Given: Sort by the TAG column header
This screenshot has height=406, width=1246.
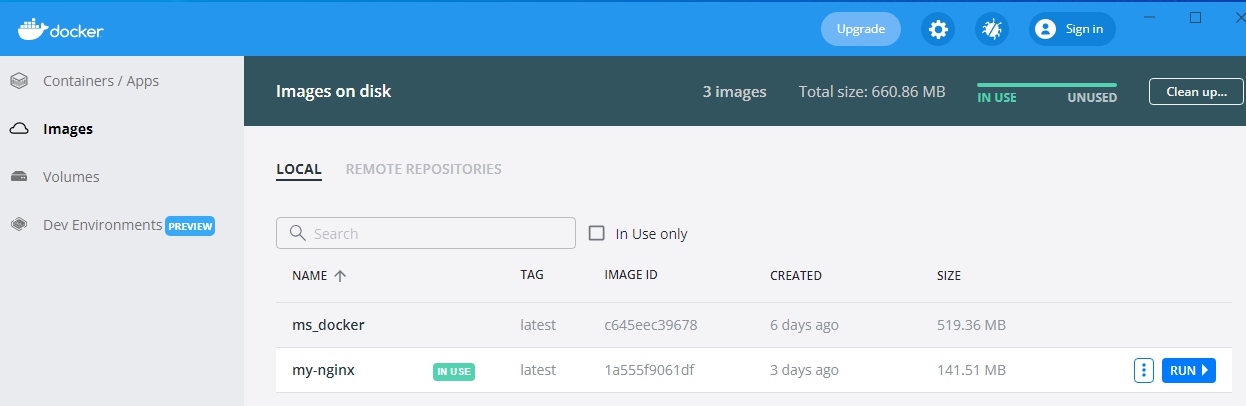Looking at the screenshot, I should tap(532, 275).
